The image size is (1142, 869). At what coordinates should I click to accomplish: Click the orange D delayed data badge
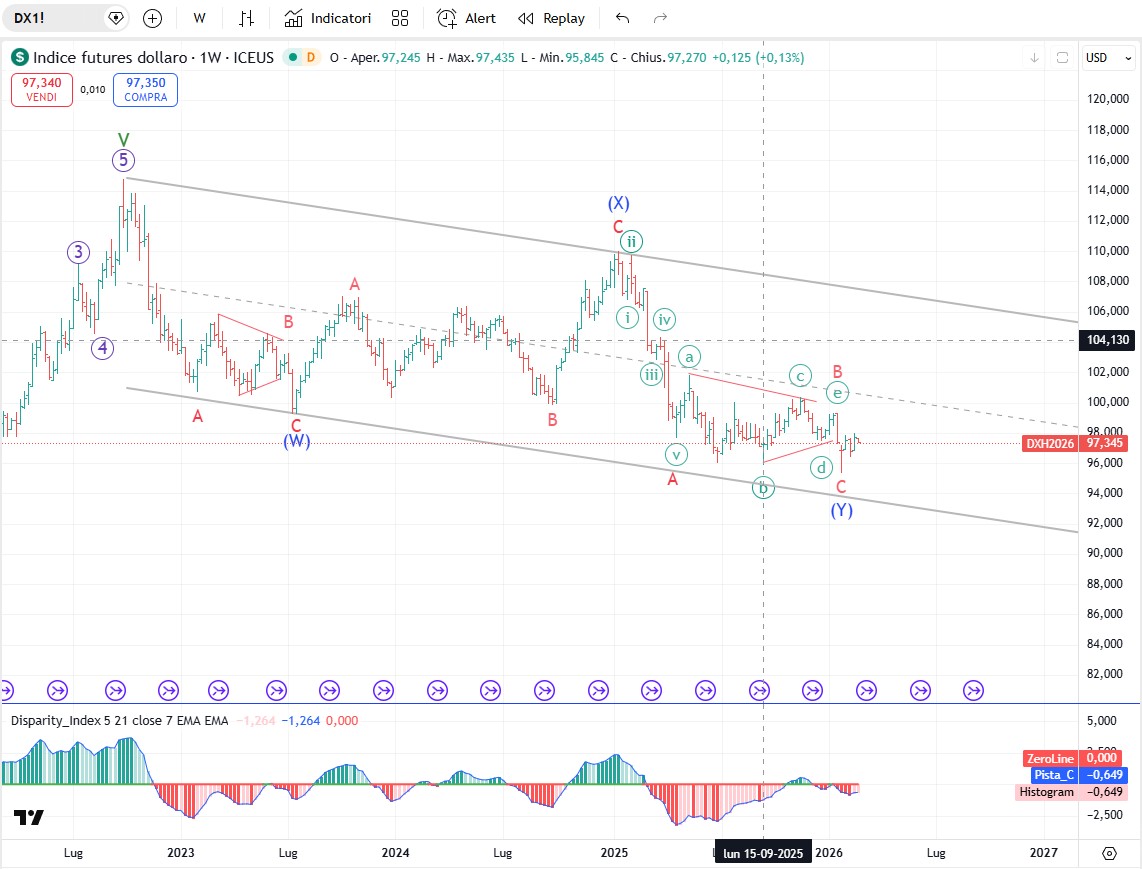tap(311, 57)
